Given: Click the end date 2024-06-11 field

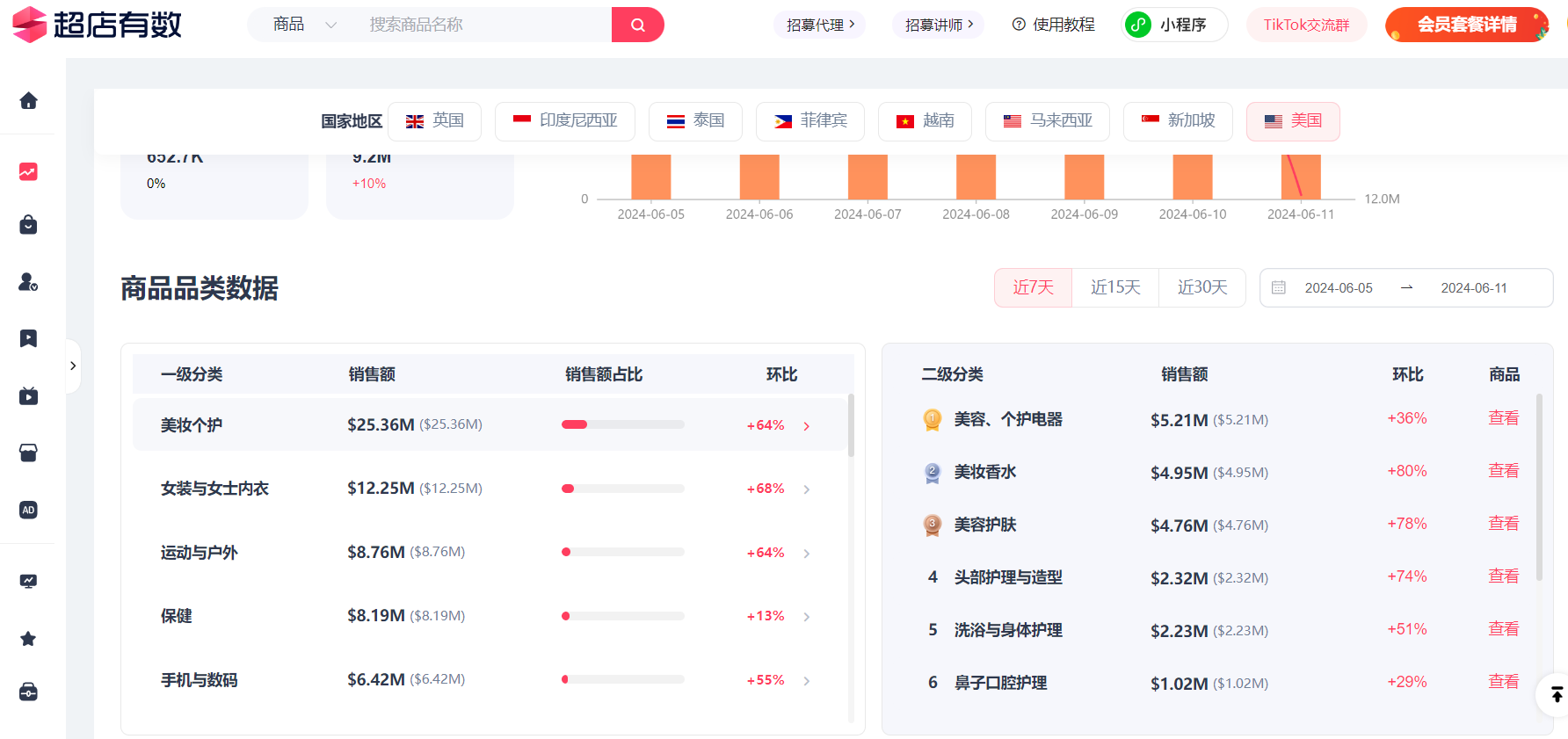Looking at the screenshot, I should click(x=1474, y=288).
